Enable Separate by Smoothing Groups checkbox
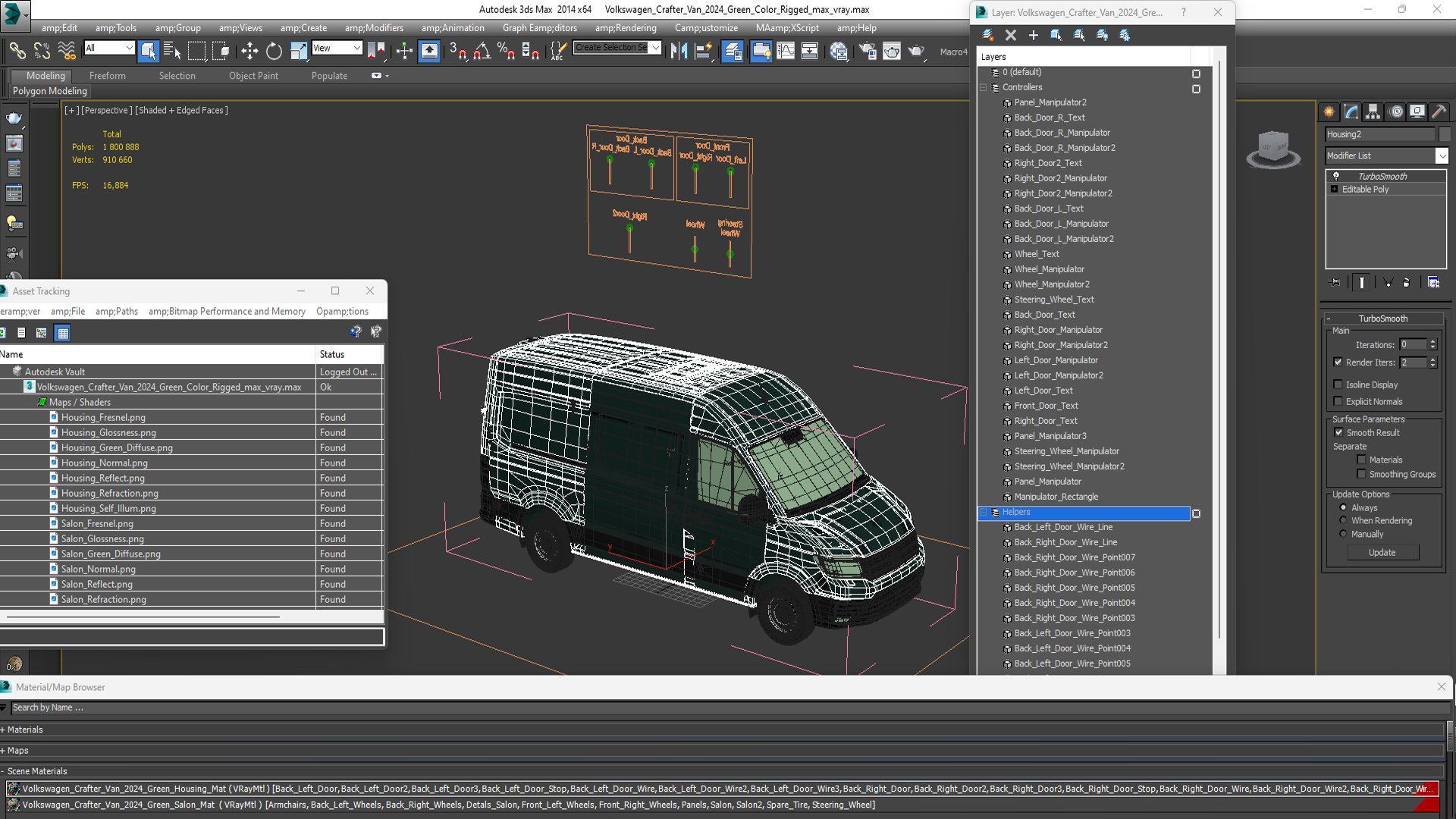This screenshot has height=819, width=1456. [x=1362, y=474]
